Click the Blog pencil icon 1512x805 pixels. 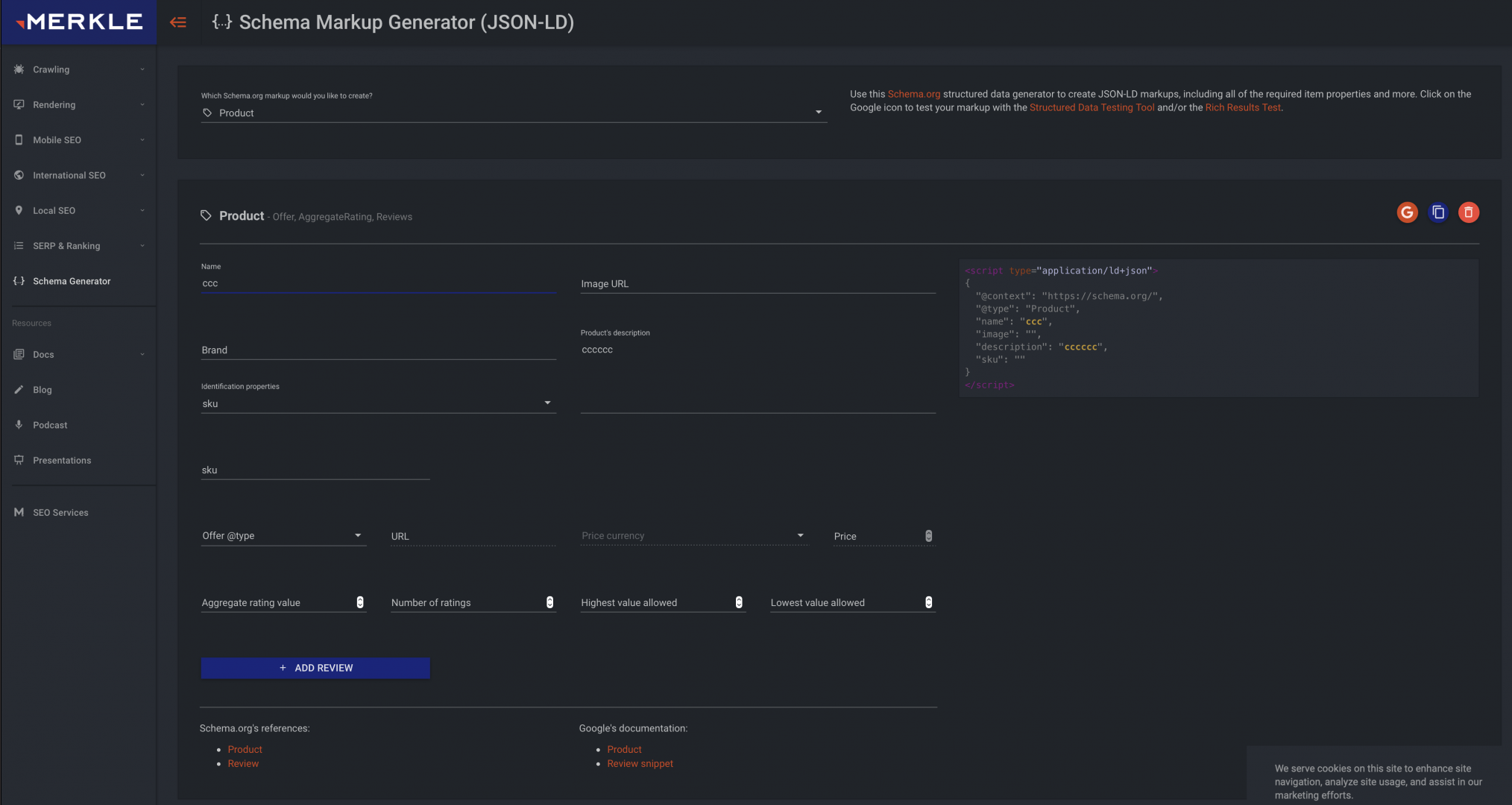coord(19,390)
